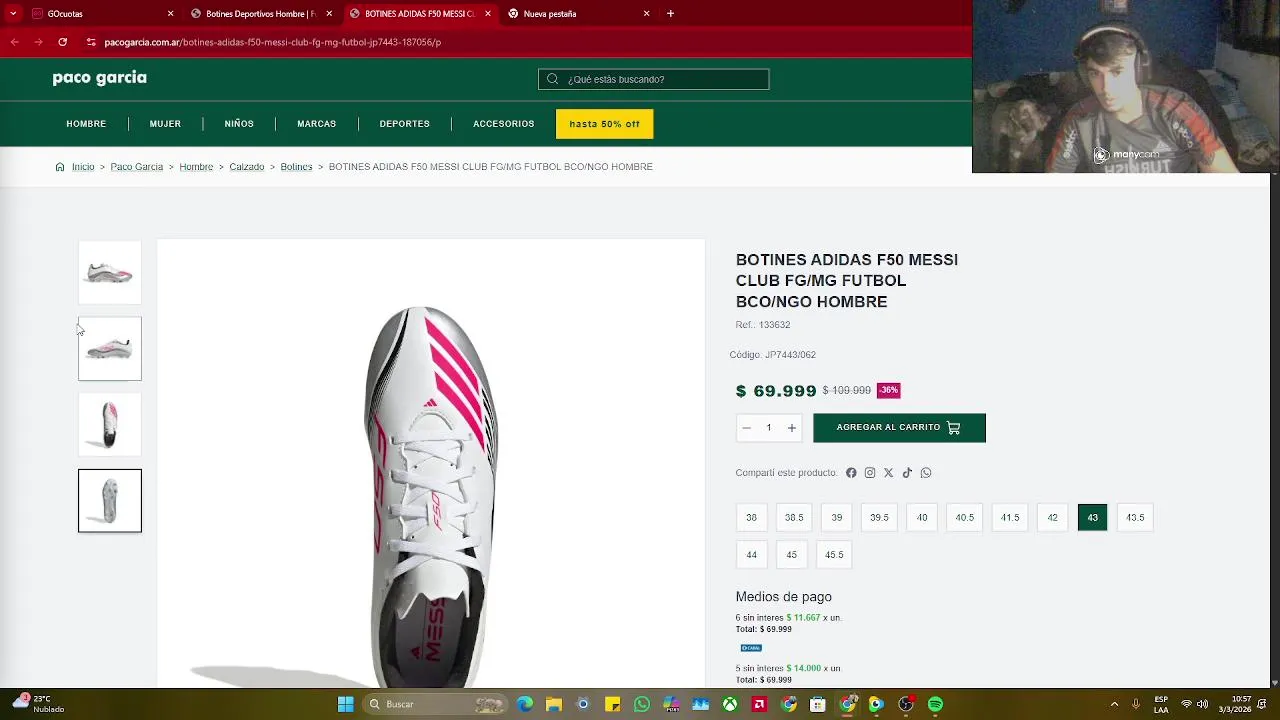Select size 39
The height and width of the screenshot is (720, 1280).
(837, 518)
